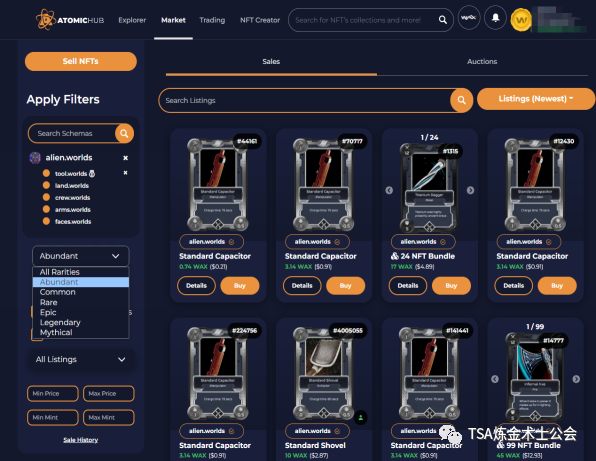The image size is (596, 461).
Task: Click Standard Shovel card image #4005055
Action: (323, 373)
